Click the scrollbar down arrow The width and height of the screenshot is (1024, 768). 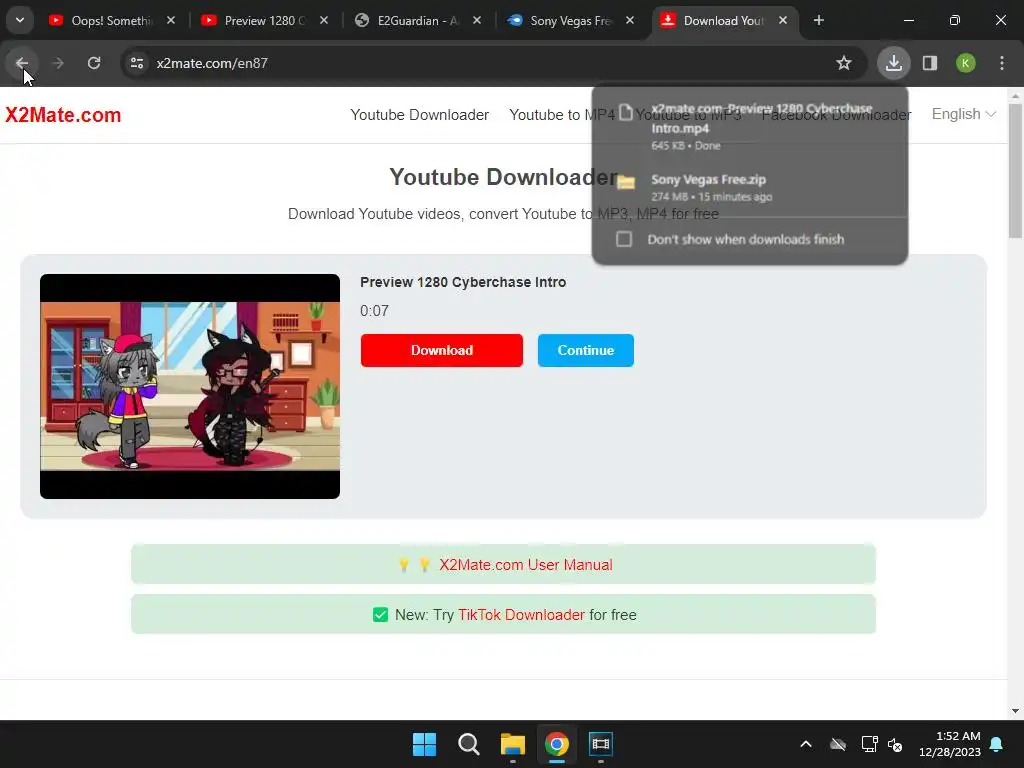1016,711
